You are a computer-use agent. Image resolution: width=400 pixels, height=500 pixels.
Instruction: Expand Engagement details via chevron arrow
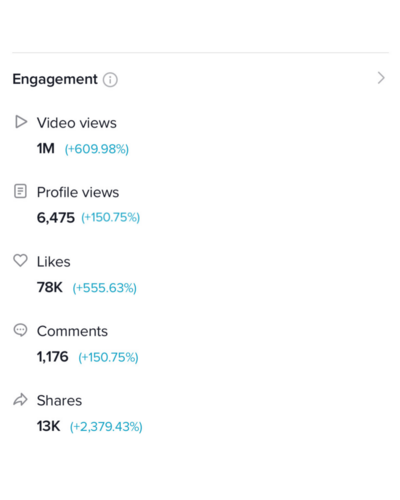(381, 78)
